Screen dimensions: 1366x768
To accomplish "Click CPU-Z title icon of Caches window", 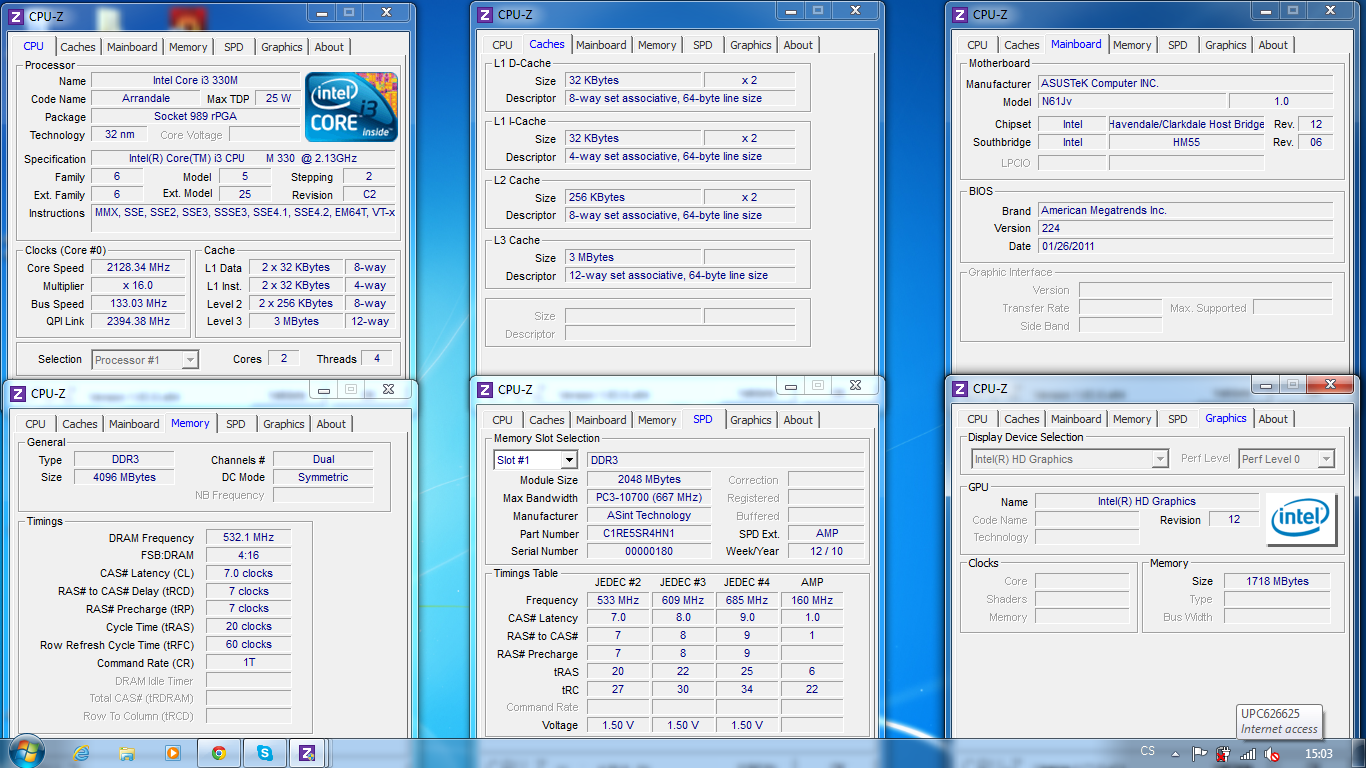I will click(x=485, y=15).
